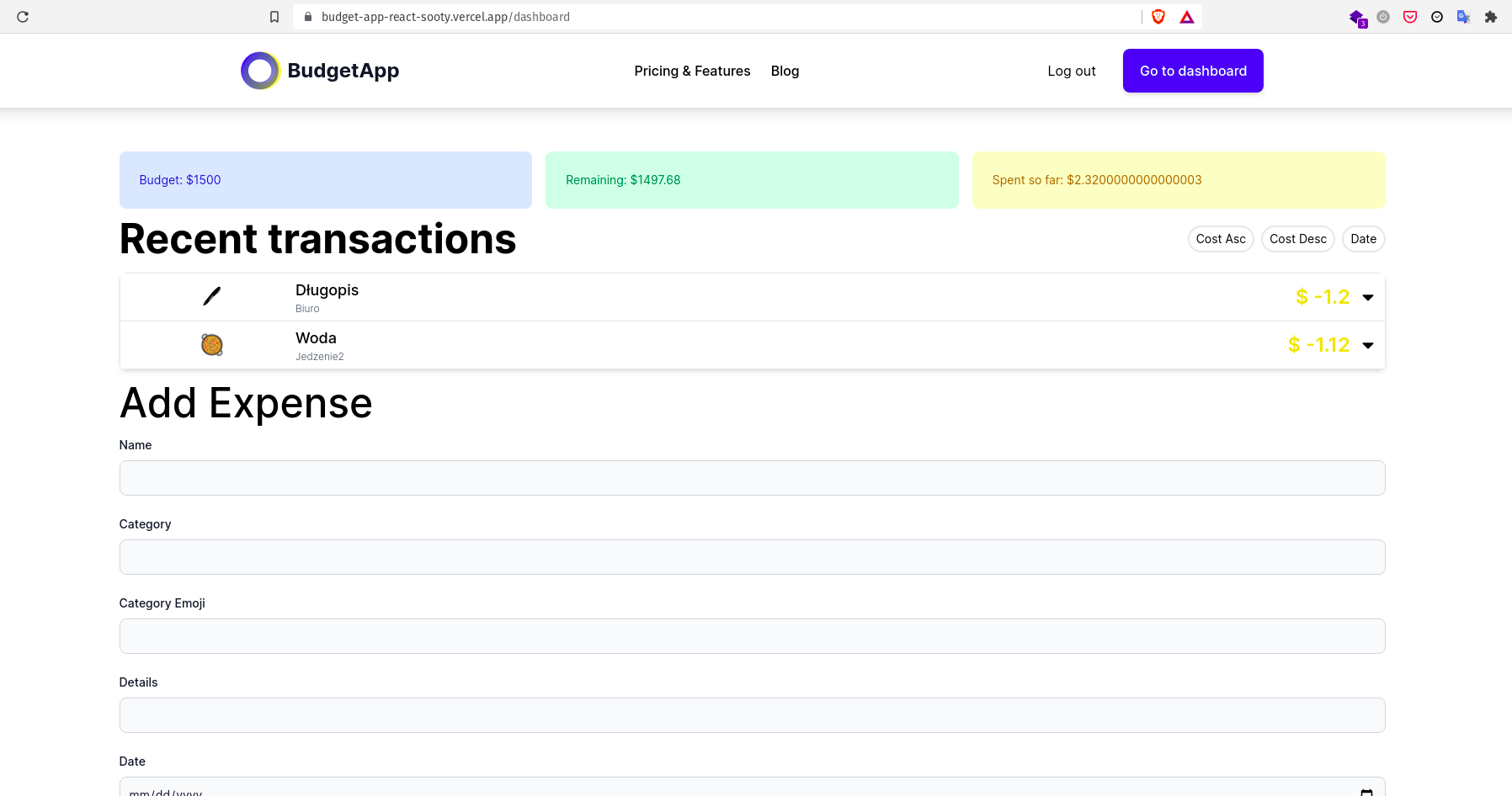Open the Pocket extension icon

[x=1409, y=16]
